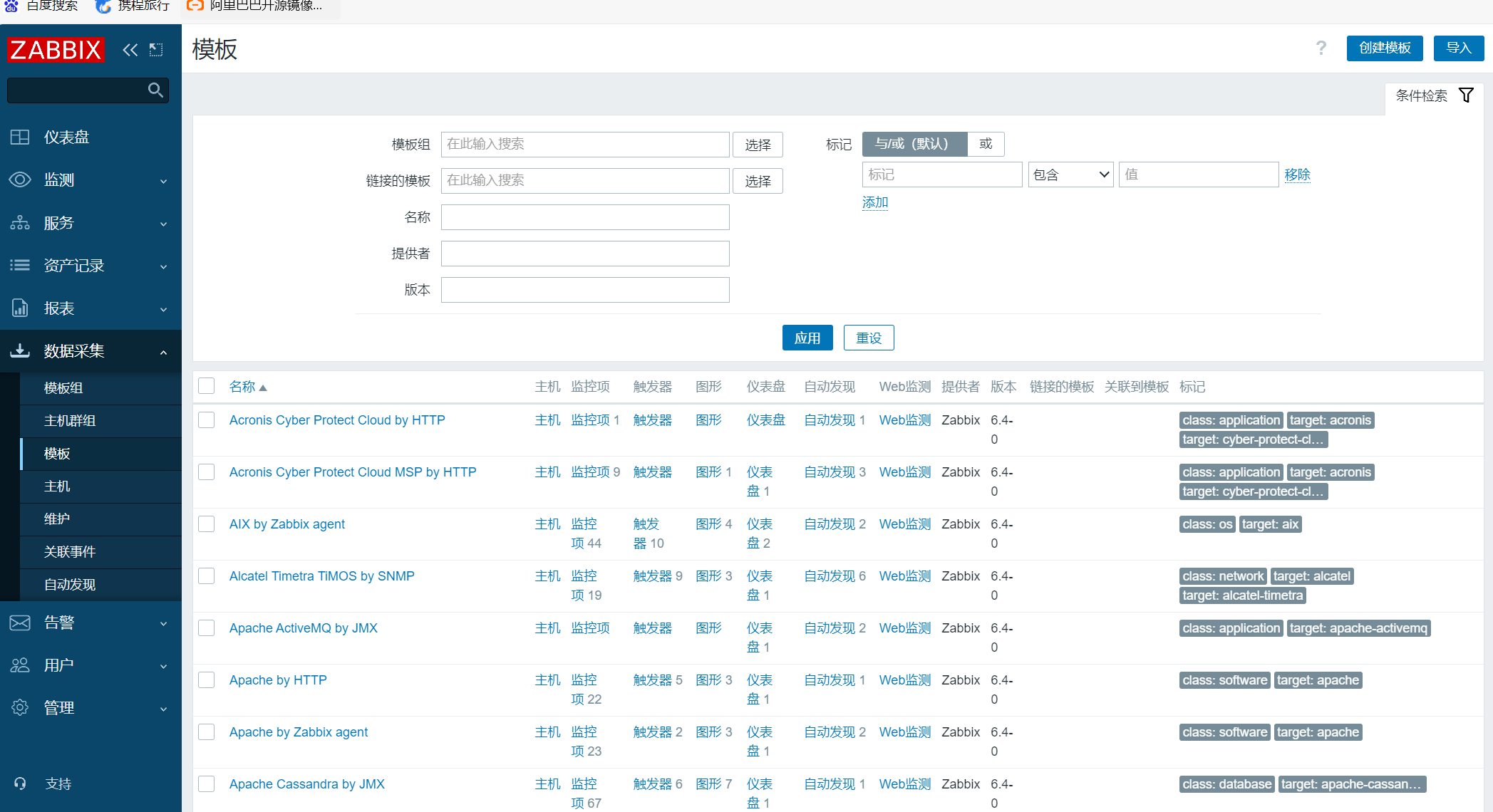Click the eye icon for 监测
This screenshot has width=1493, height=812.
(x=20, y=179)
